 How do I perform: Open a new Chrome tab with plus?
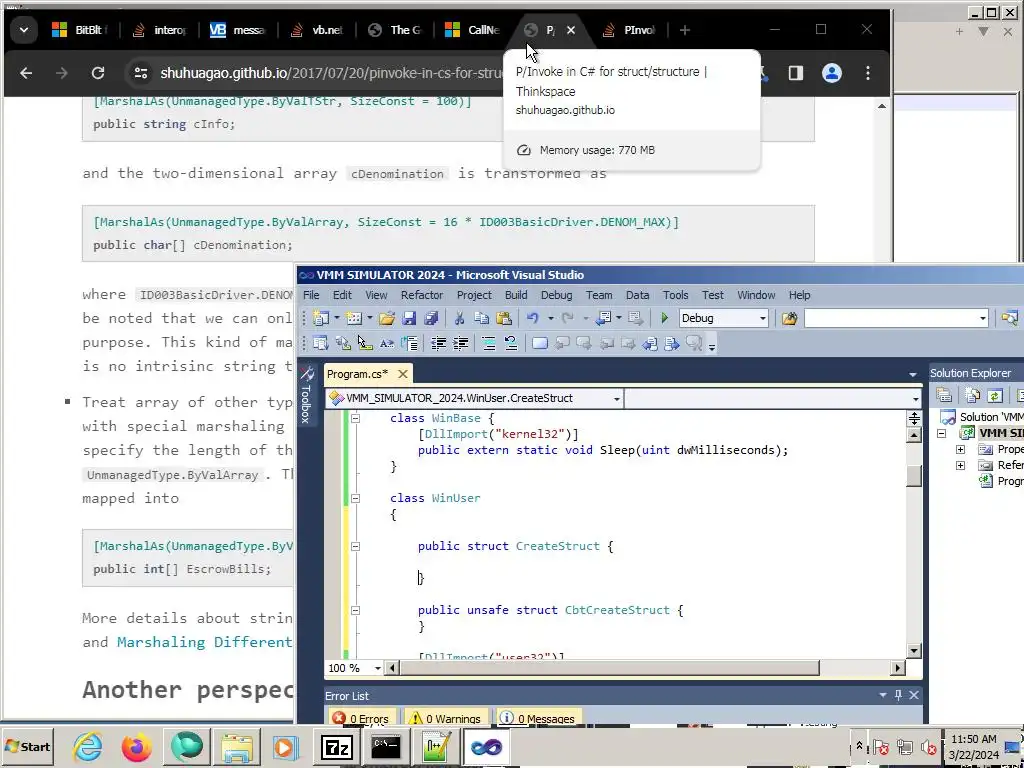click(684, 30)
